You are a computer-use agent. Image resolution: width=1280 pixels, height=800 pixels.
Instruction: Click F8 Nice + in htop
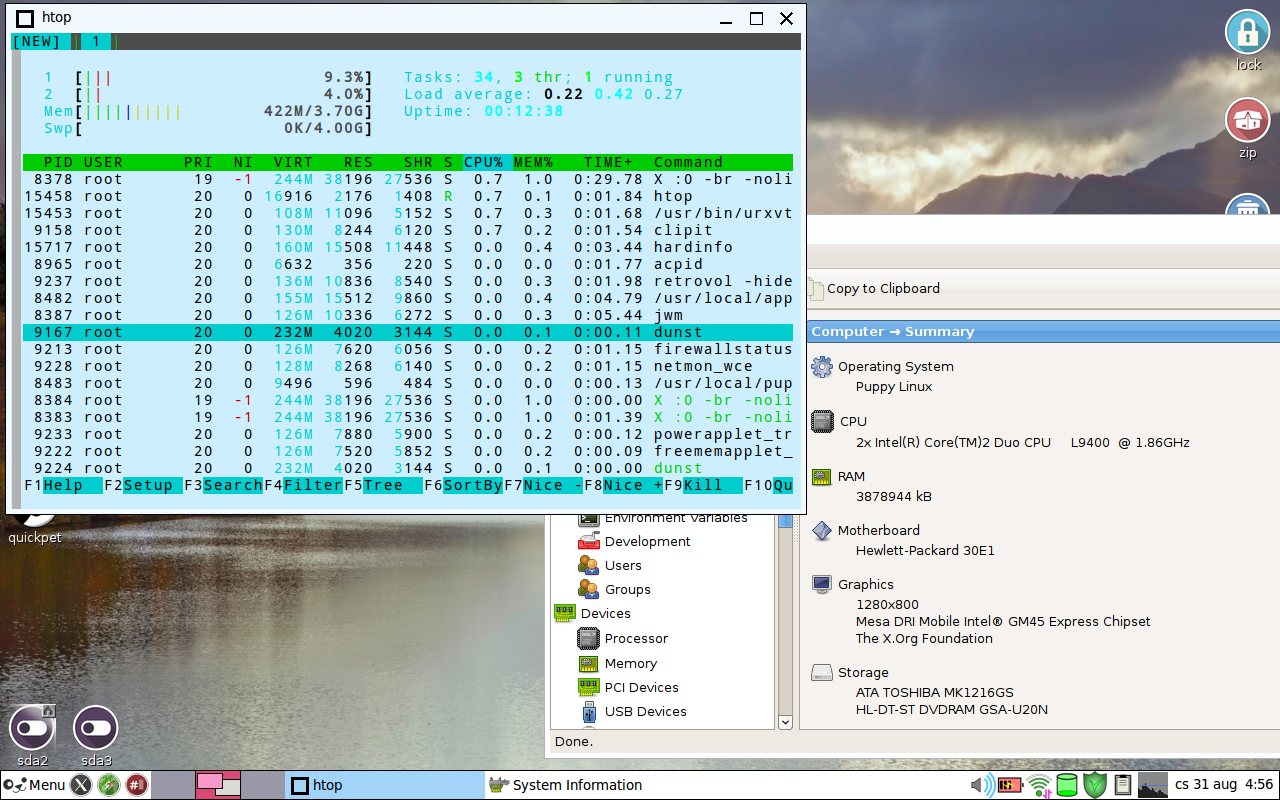(x=623, y=485)
